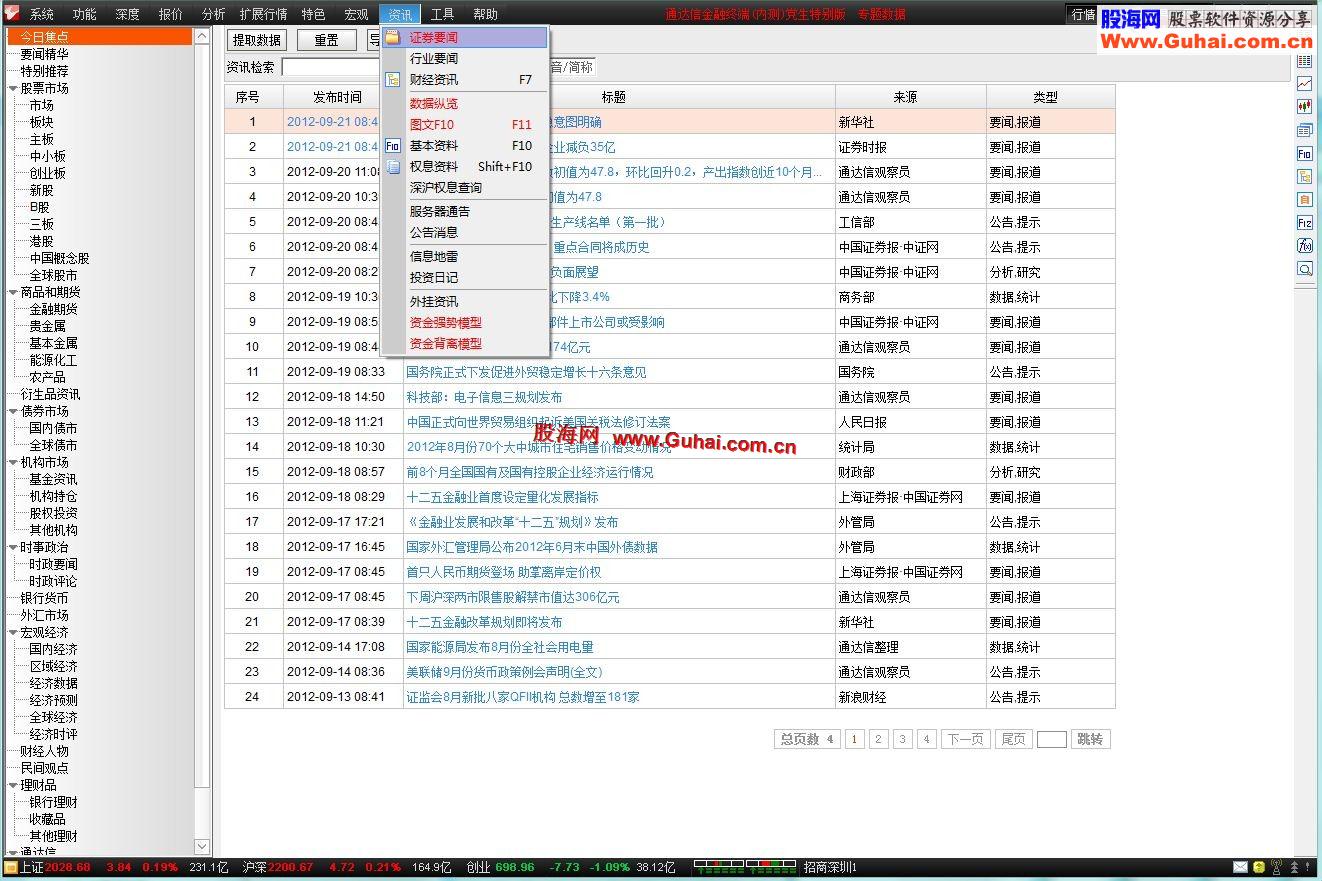Click the page number input box near 跳转

(x=1052, y=739)
